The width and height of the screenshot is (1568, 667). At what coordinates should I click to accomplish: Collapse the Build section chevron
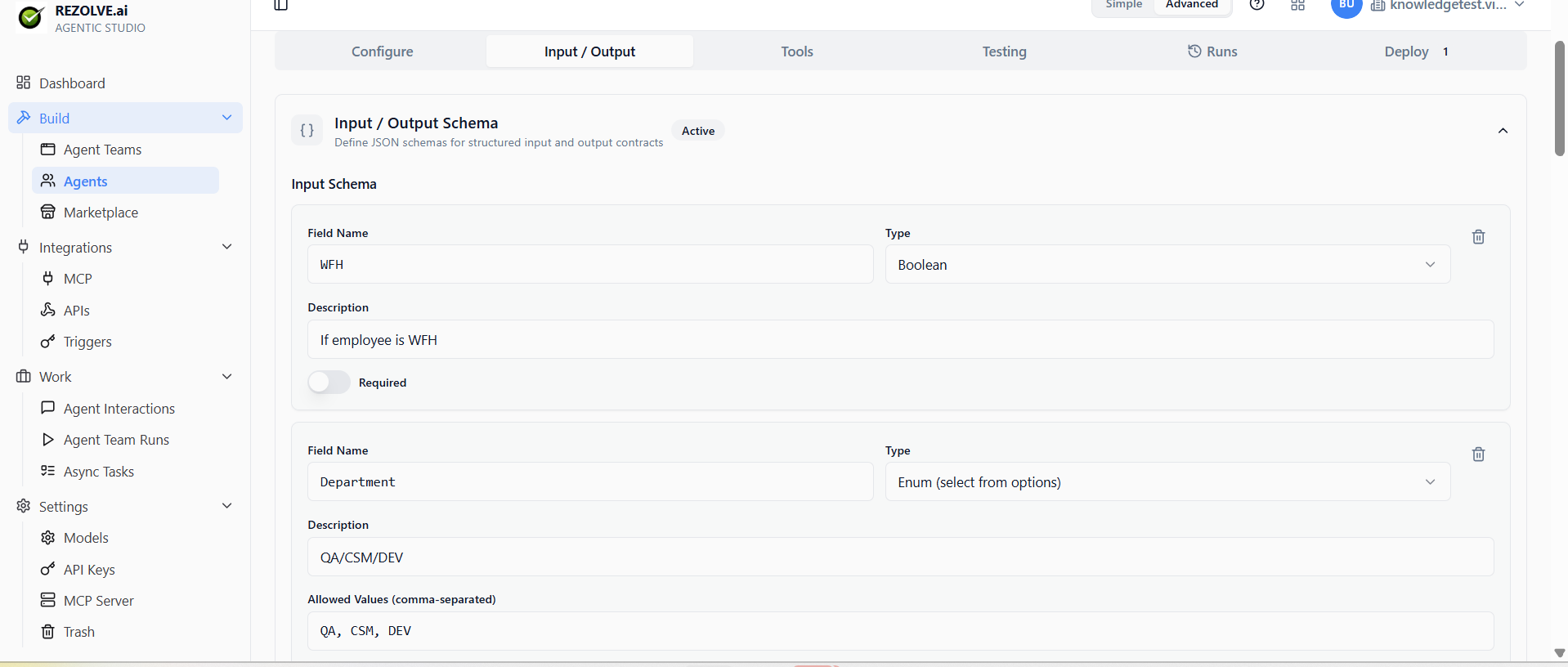tap(227, 118)
